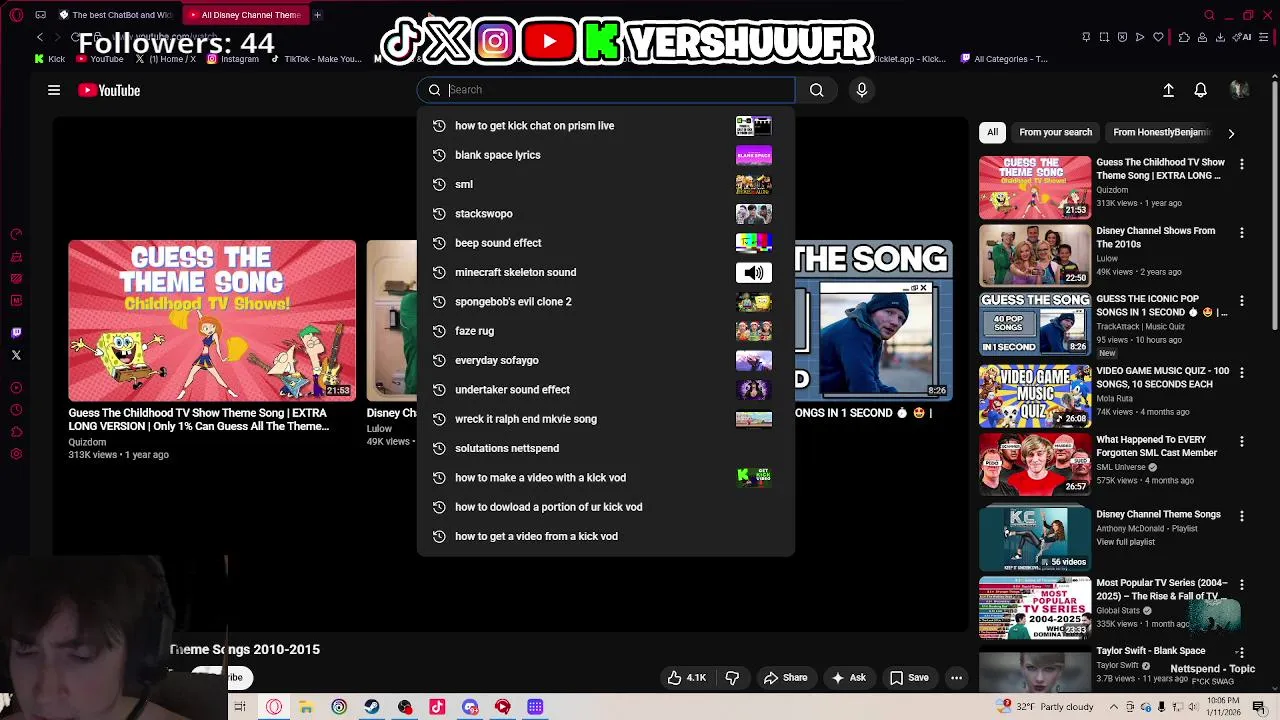Open options for Most Popular TV Series video

pos(1242,584)
